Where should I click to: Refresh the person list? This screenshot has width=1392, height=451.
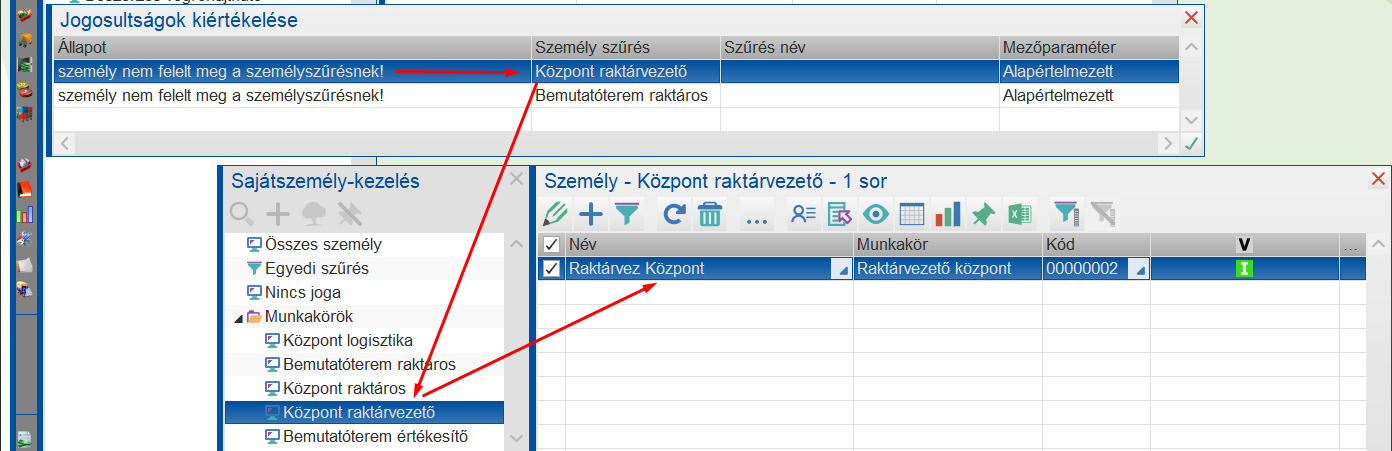(x=674, y=214)
